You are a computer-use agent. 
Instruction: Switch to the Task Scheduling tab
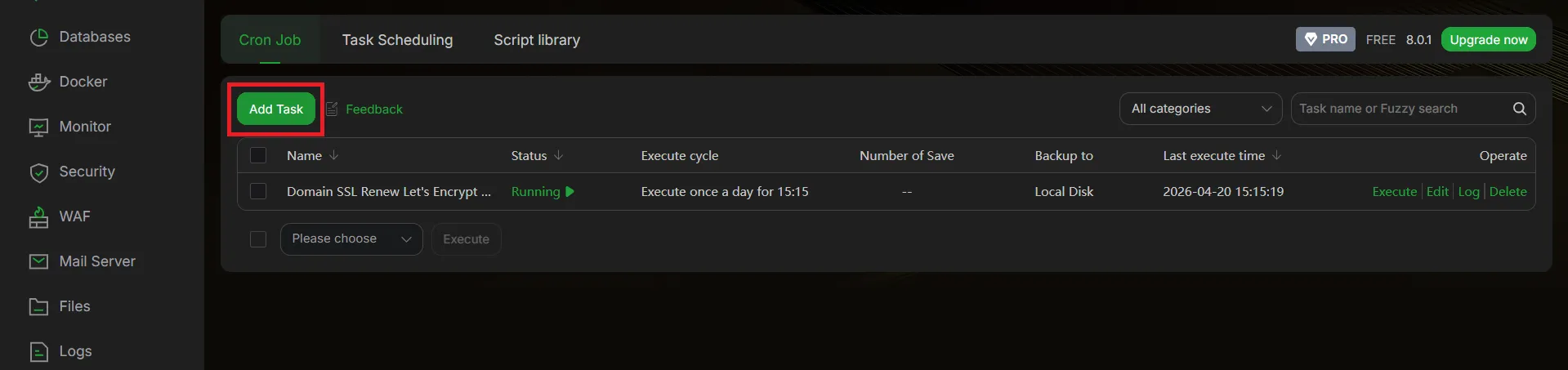pyautogui.click(x=397, y=40)
